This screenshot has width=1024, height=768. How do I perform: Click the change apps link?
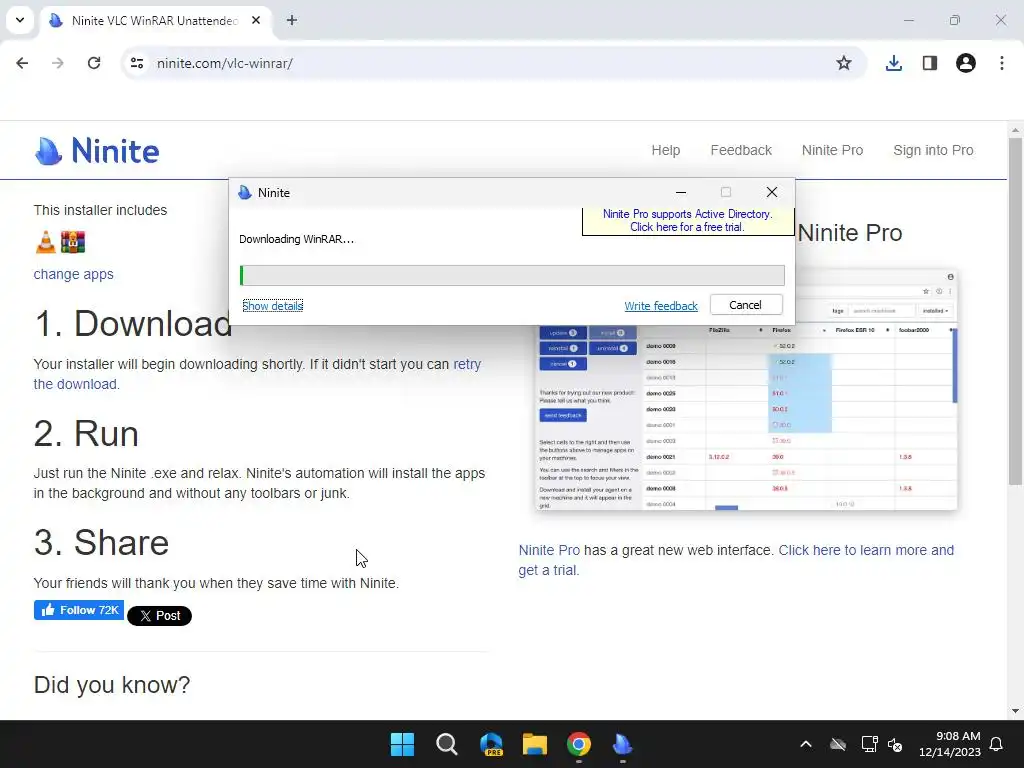click(73, 274)
